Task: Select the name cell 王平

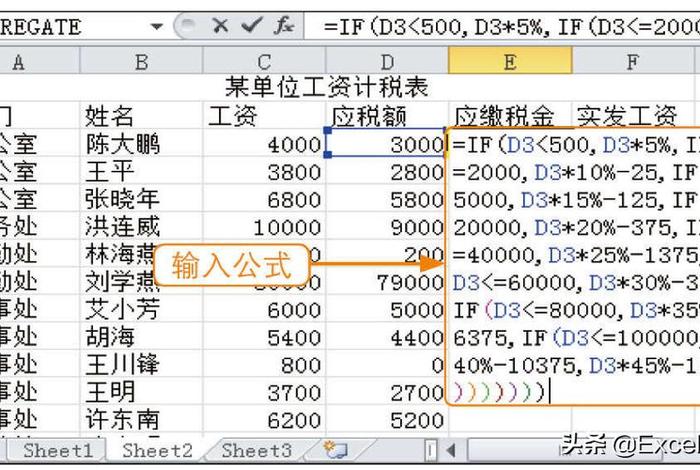Action: [141, 172]
